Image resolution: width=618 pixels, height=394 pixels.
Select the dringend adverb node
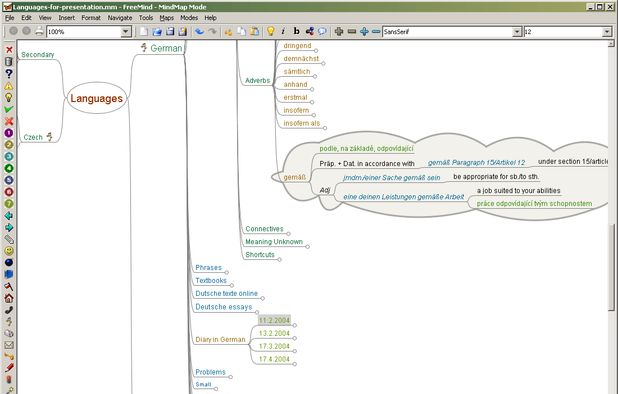point(297,46)
